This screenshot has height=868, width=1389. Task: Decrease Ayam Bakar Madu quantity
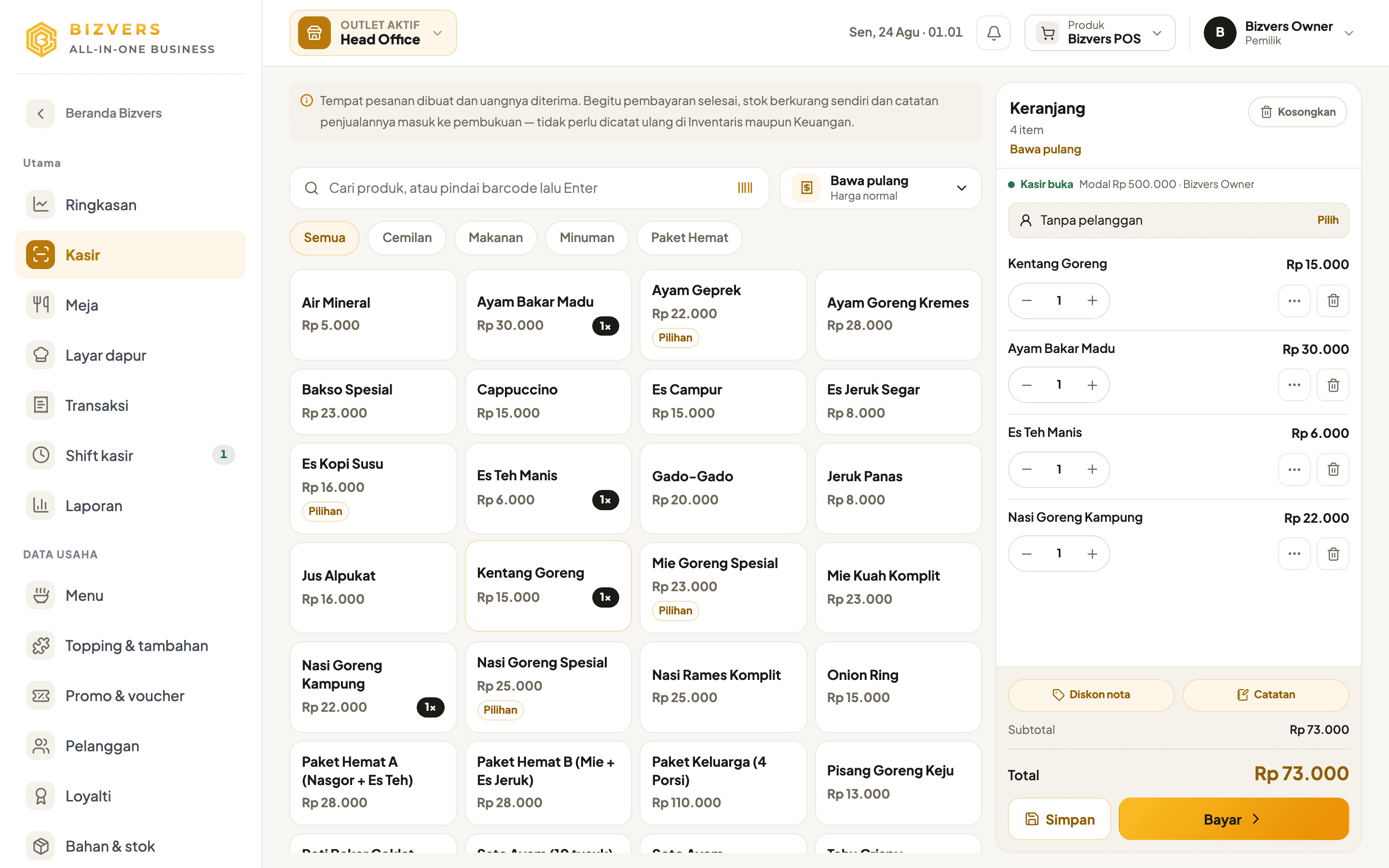pos(1027,385)
